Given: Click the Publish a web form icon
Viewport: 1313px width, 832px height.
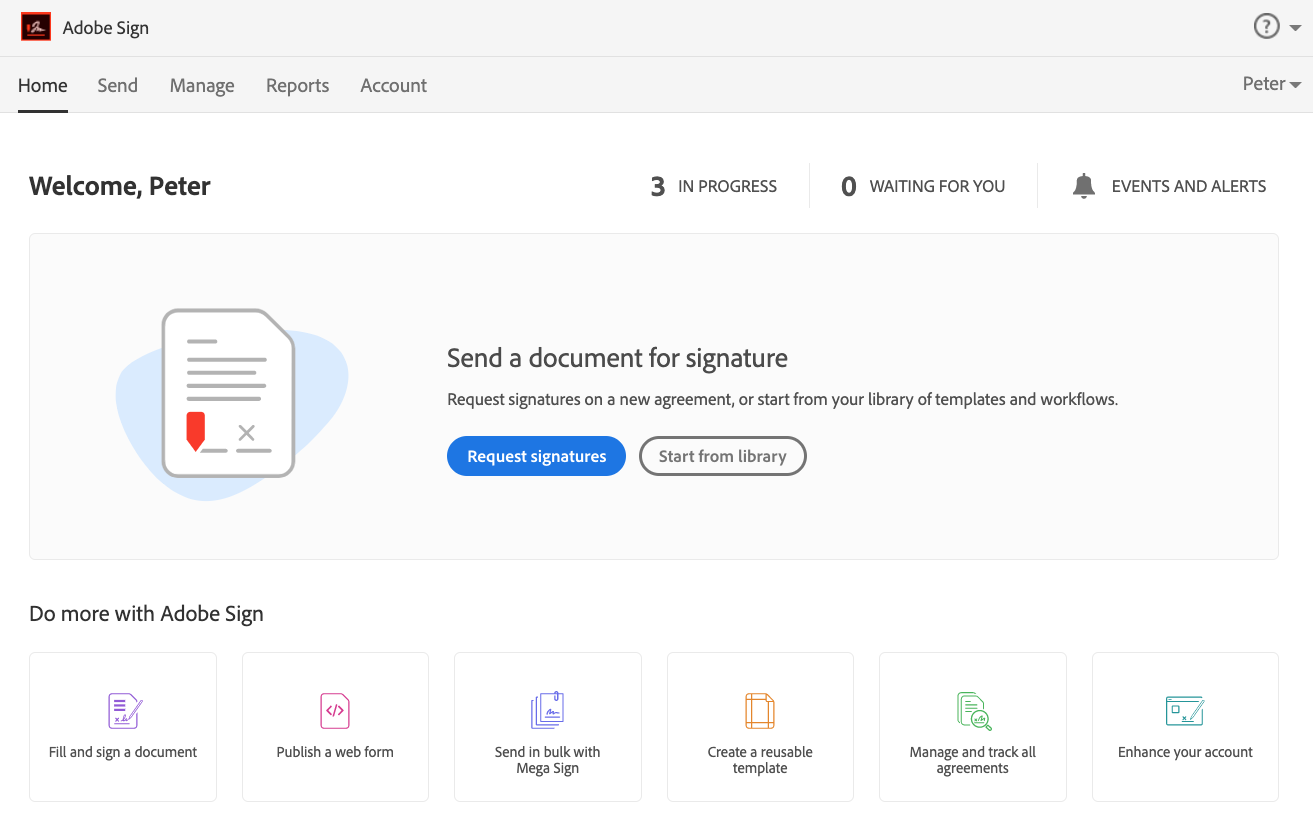Looking at the screenshot, I should (x=335, y=711).
